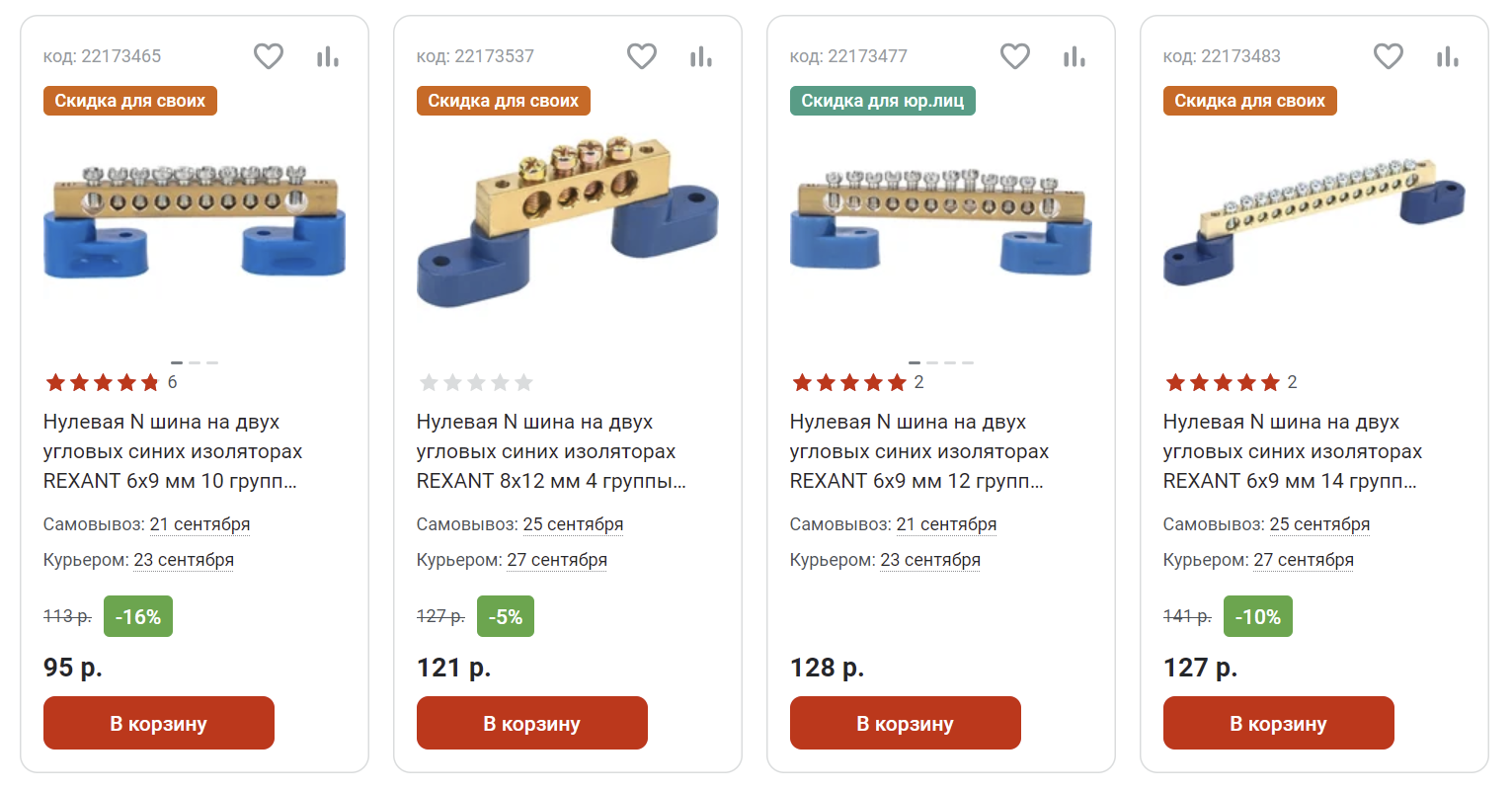1512x790 pixels.
Task: Open courier date "27 сентября" on the second card
Action: click(x=557, y=560)
